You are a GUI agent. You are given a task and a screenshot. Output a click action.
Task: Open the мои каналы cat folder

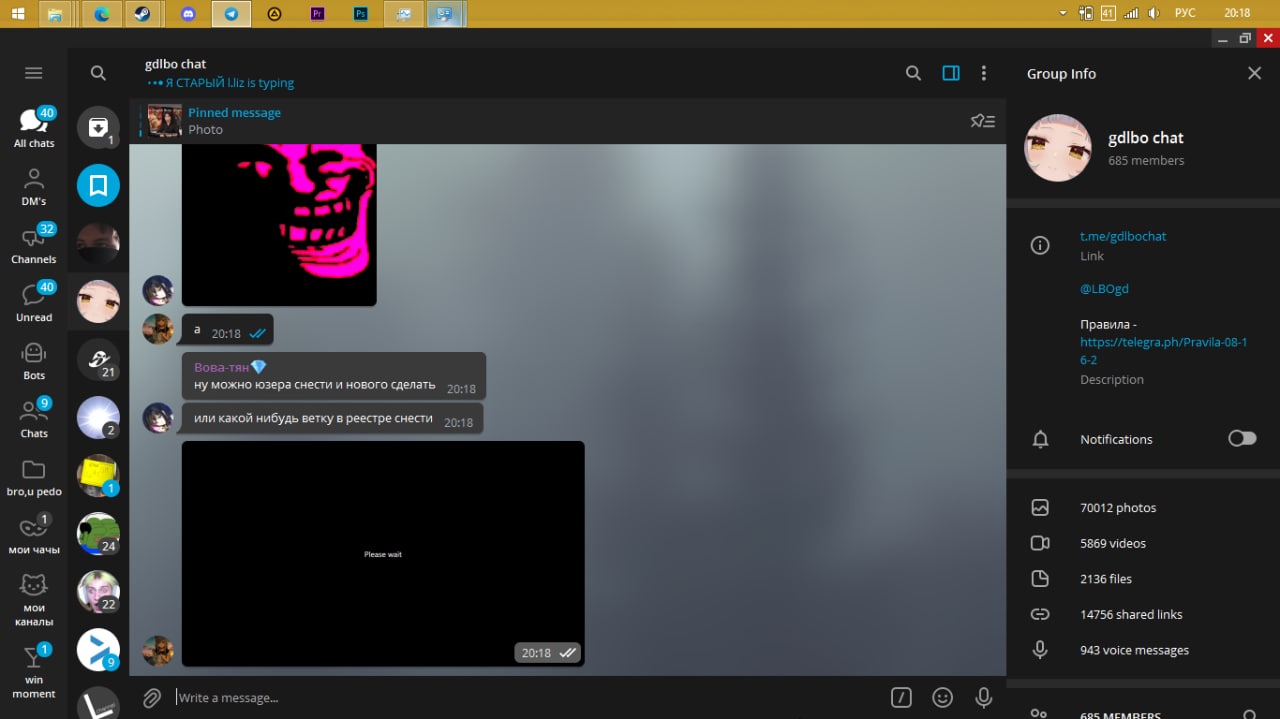(x=34, y=600)
